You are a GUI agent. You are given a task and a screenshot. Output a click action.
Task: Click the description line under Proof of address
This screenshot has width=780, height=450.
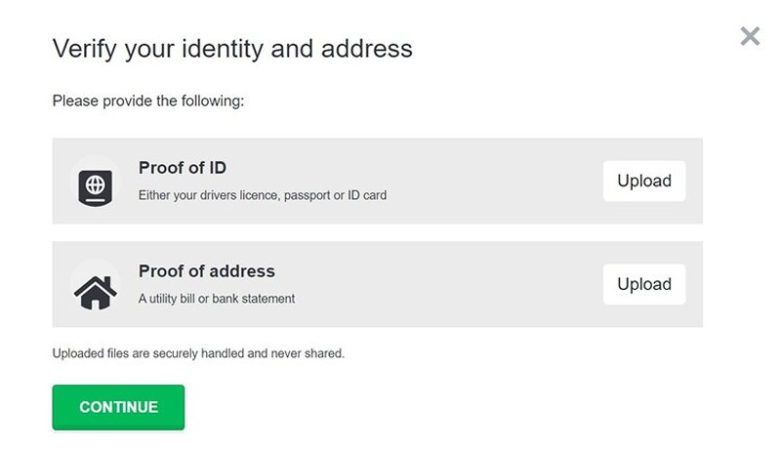(216, 298)
